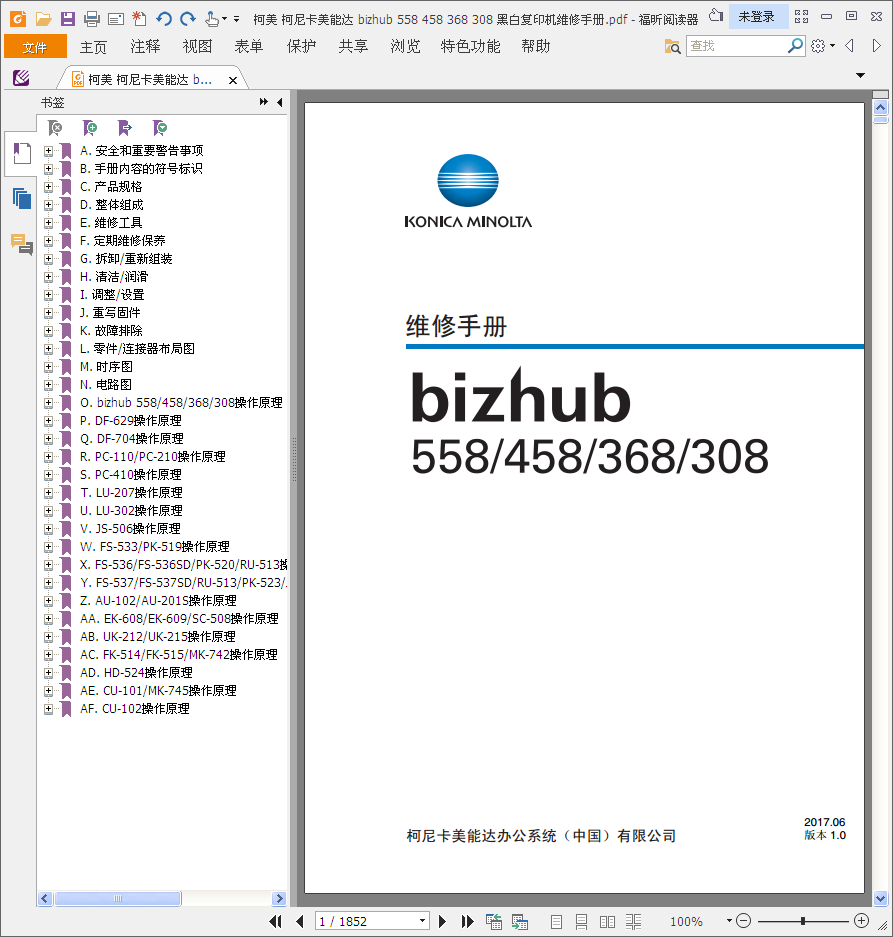
Task: Open the page number dropdown arrow
Action: click(423, 921)
